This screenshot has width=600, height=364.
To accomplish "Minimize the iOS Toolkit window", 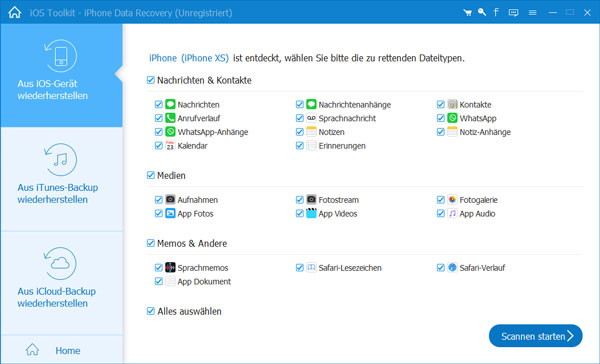I will click(x=553, y=13).
